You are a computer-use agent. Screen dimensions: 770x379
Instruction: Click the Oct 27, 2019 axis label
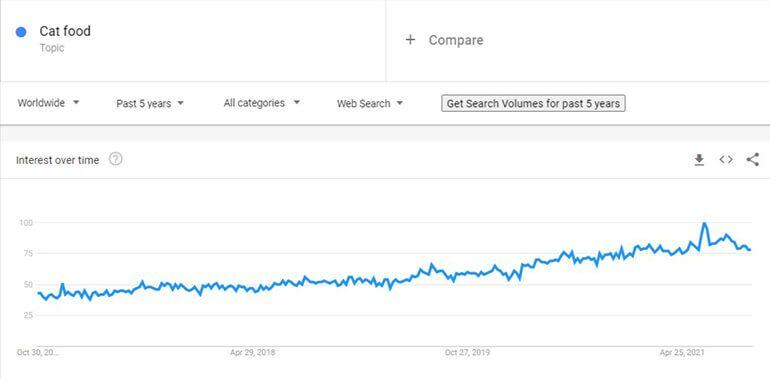(x=467, y=352)
